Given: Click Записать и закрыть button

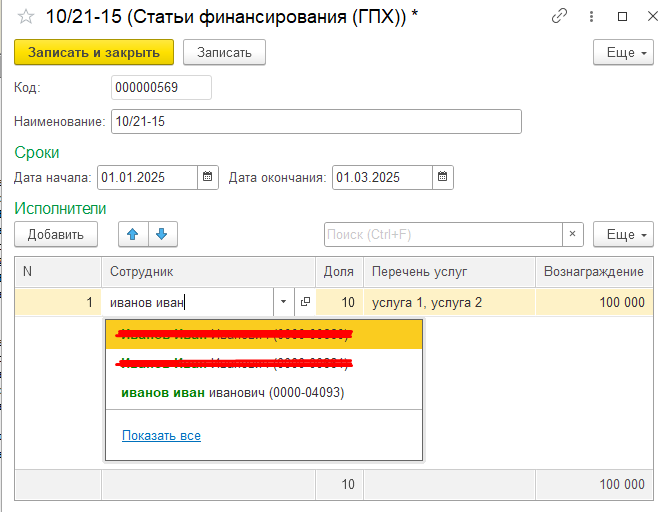Looking at the screenshot, I should point(94,53).
